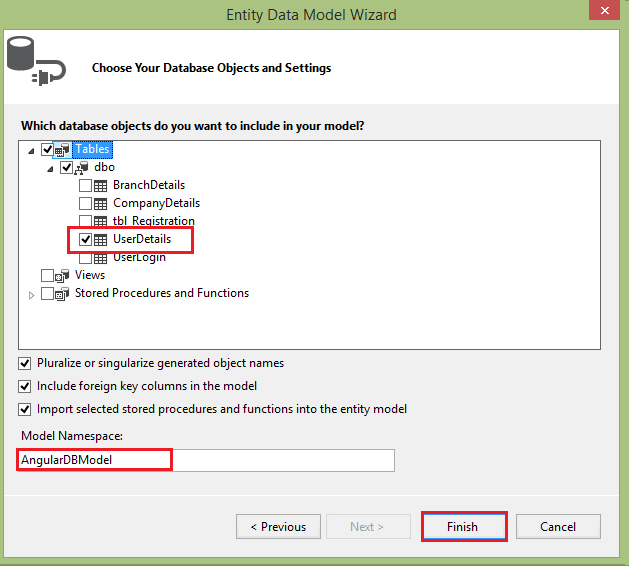This screenshot has width=629, height=566.
Task: Click the UserLogin table icon
Action: 100,258
